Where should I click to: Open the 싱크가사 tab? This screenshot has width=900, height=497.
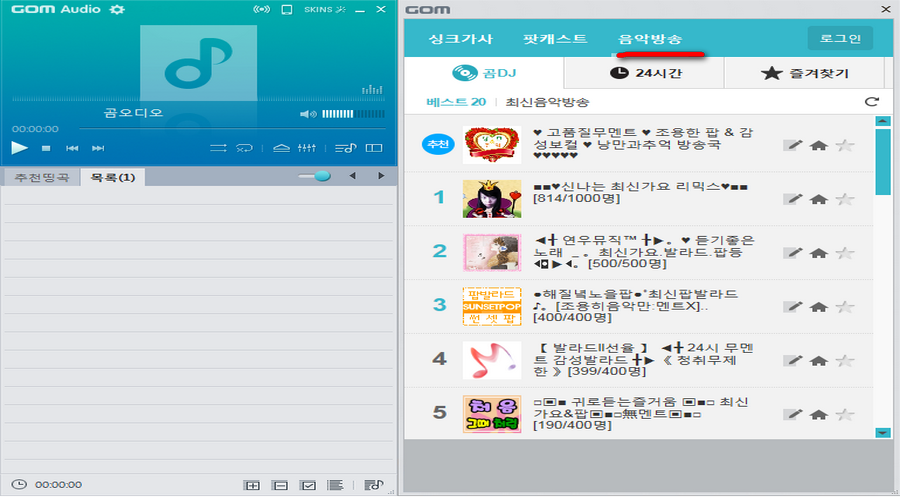click(460, 39)
